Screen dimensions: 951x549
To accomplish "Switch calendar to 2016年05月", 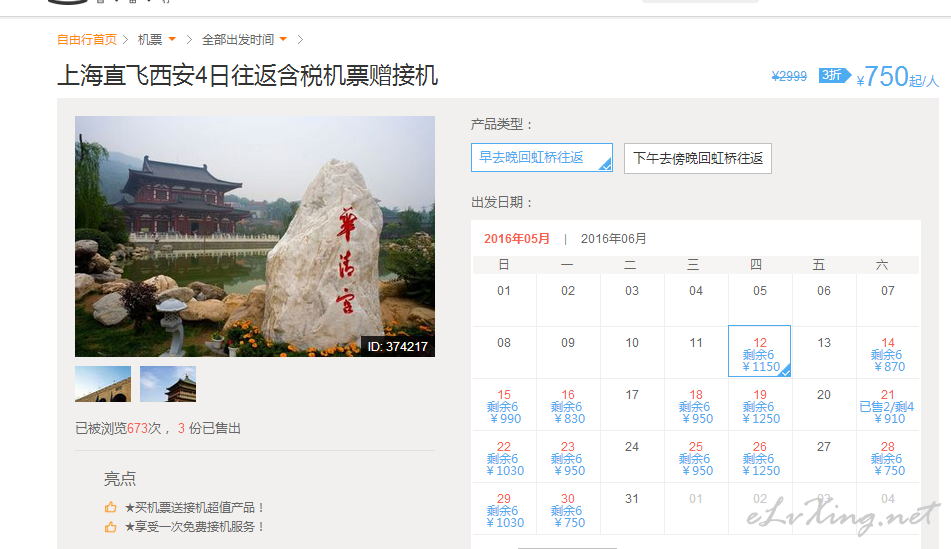I will (x=517, y=239).
